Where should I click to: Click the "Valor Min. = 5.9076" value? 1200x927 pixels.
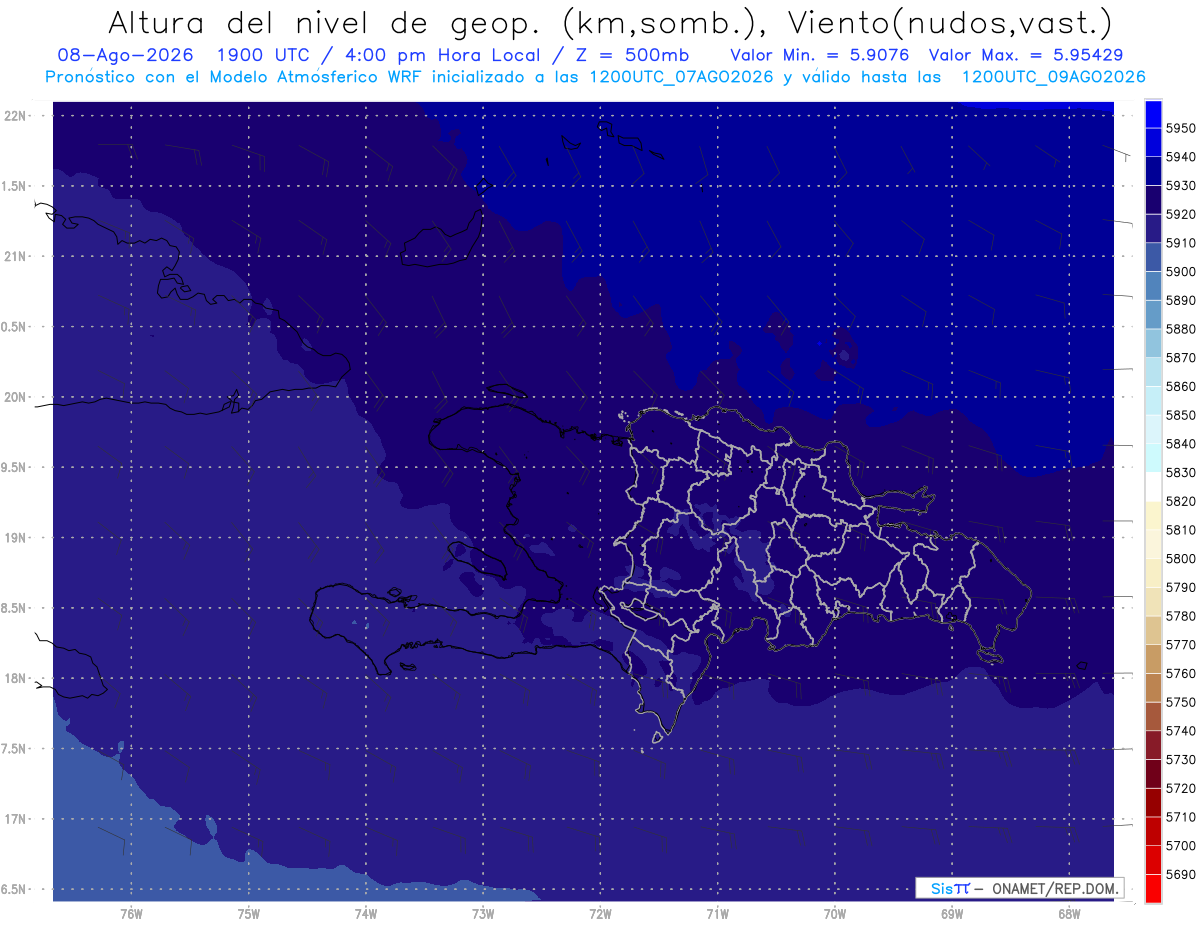click(820, 55)
